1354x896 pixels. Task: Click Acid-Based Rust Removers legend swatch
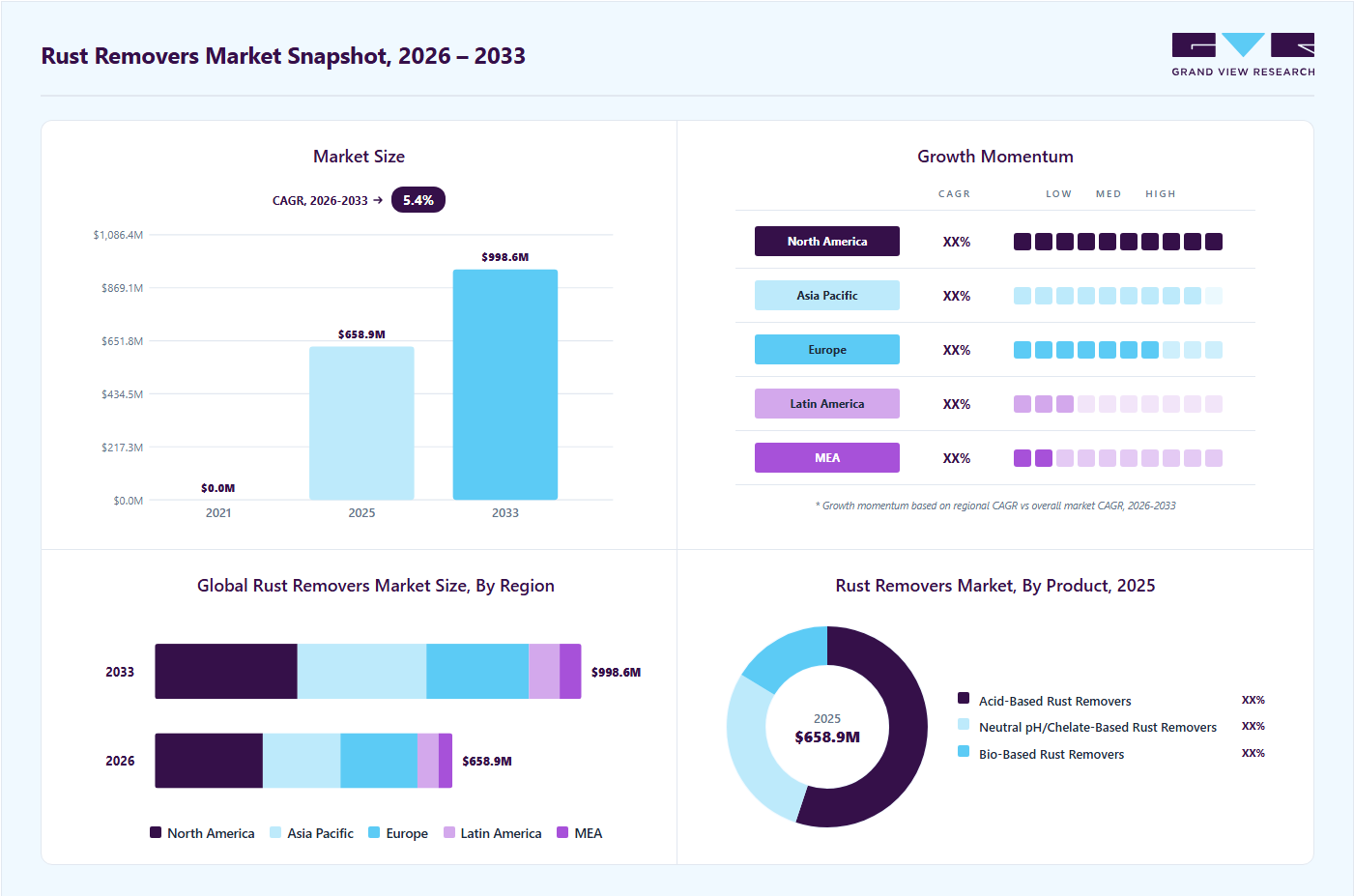pos(964,698)
